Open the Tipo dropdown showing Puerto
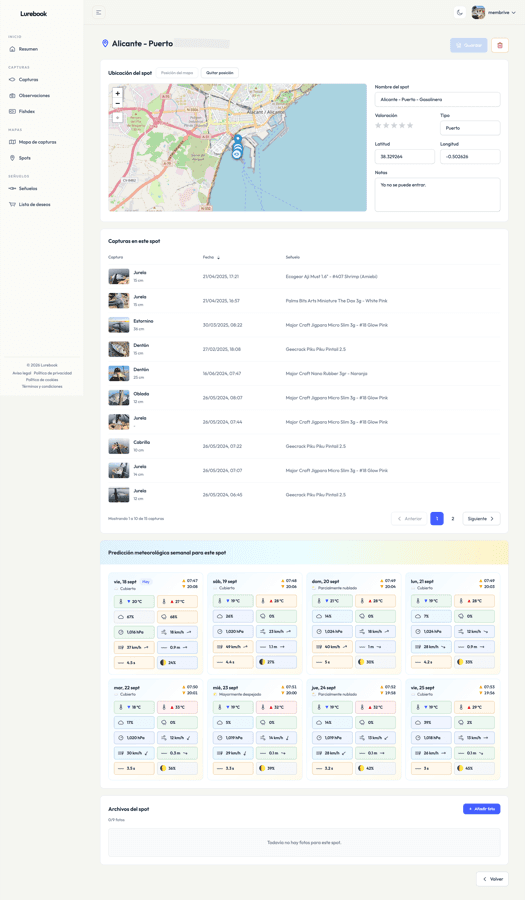This screenshot has width=525, height=900. click(x=470, y=128)
